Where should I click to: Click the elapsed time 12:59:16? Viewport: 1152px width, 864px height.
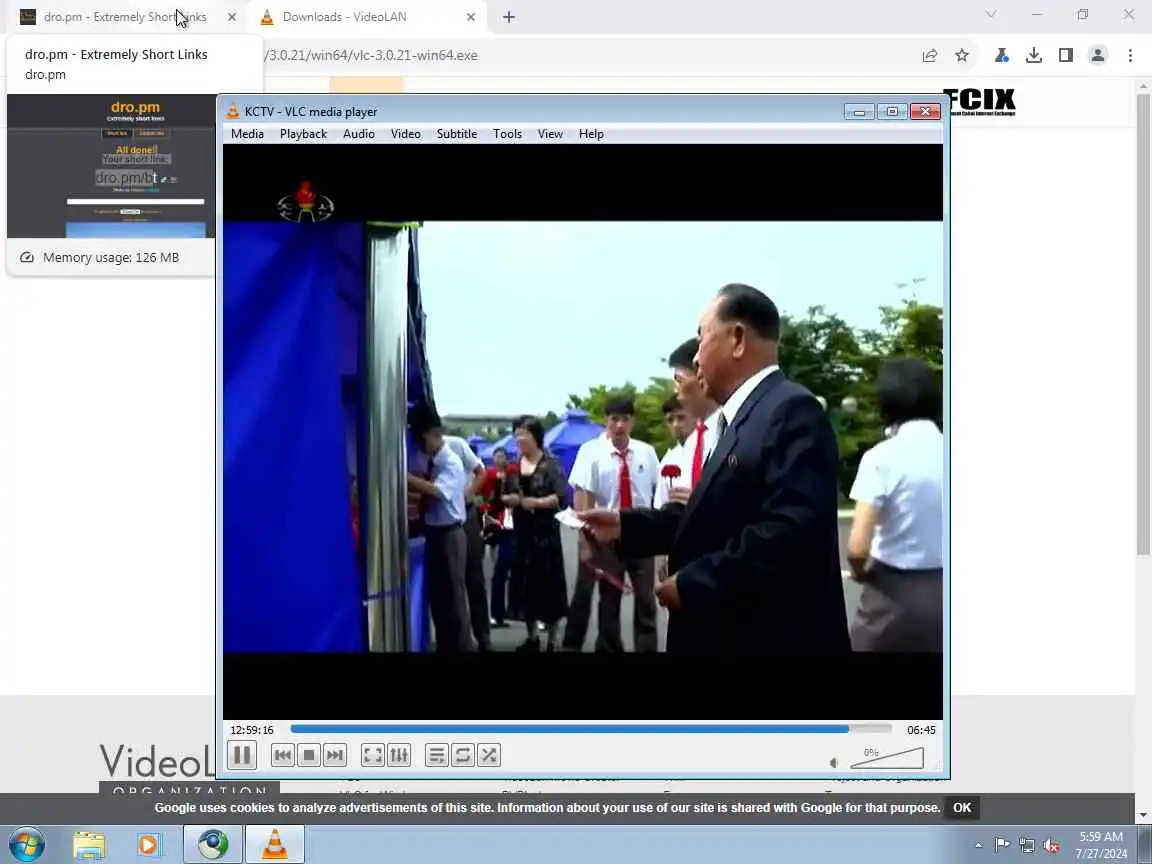click(252, 730)
